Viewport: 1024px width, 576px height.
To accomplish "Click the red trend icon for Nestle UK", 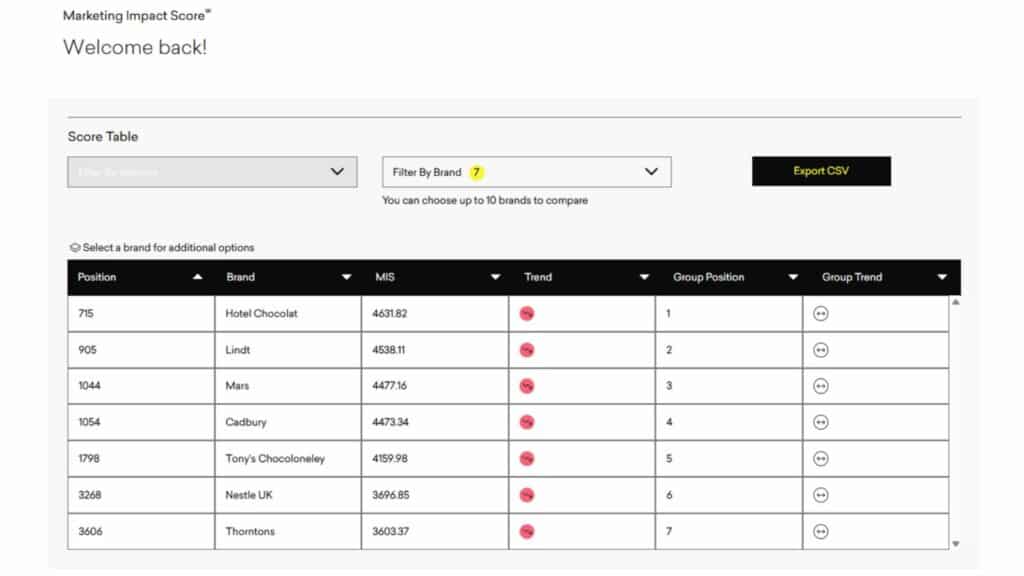I will pyautogui.click(x=527, y=495).
